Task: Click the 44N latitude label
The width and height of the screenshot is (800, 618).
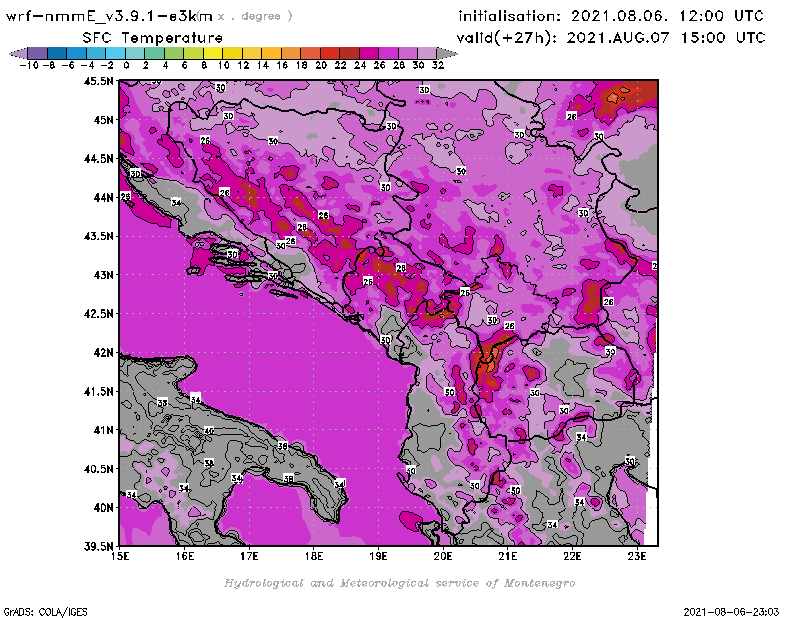Action: pos(104,197)
